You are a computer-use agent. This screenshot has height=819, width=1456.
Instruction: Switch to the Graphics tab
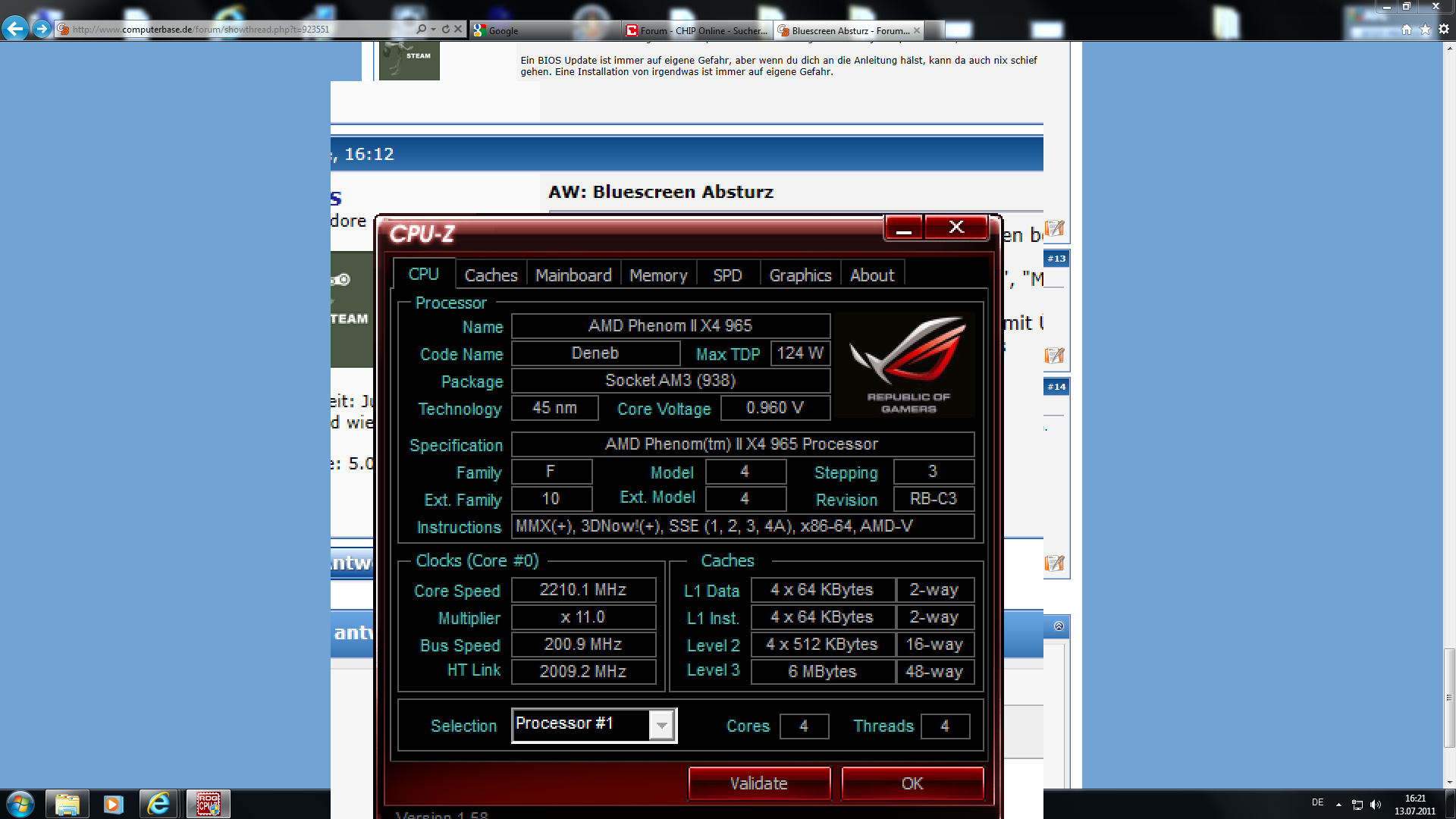click(800, 275)
